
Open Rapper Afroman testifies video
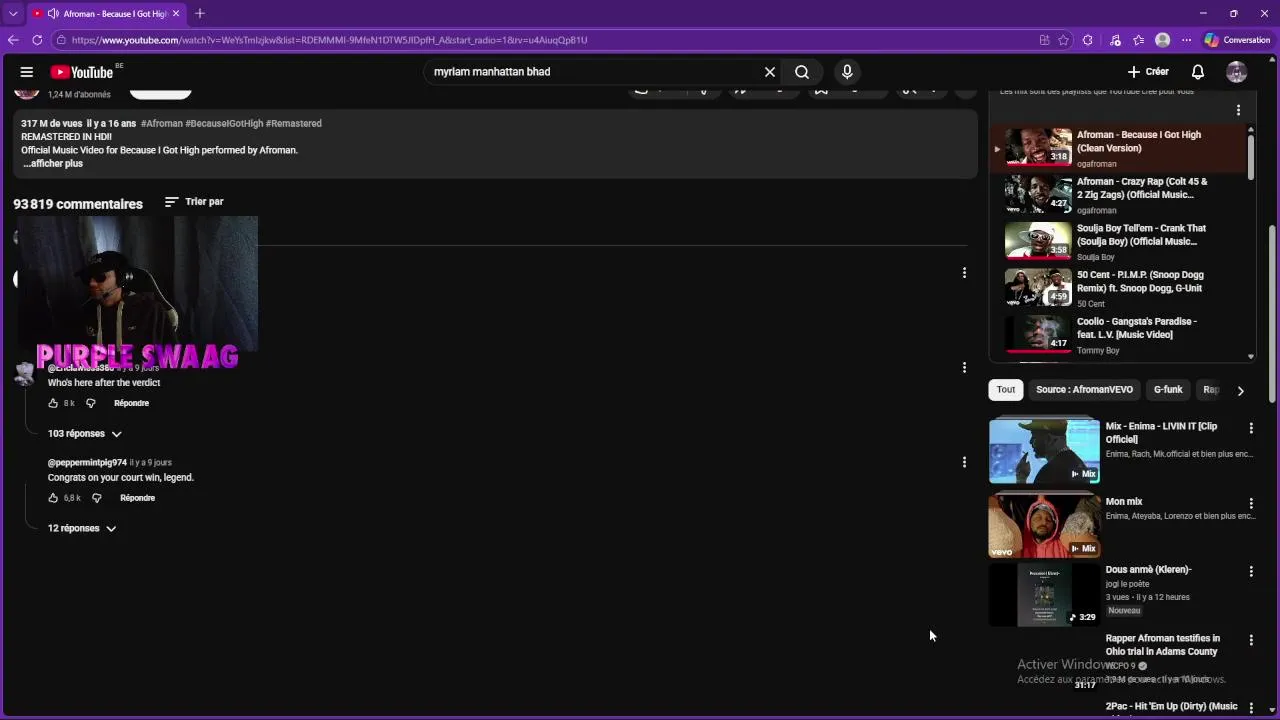coord(1162,645)
